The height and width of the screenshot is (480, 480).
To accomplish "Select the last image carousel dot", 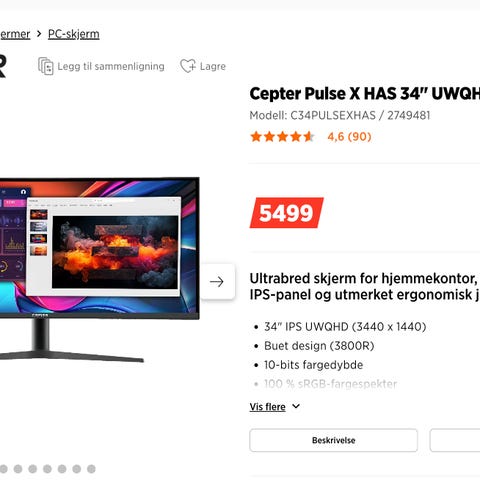I will (91, 469).
